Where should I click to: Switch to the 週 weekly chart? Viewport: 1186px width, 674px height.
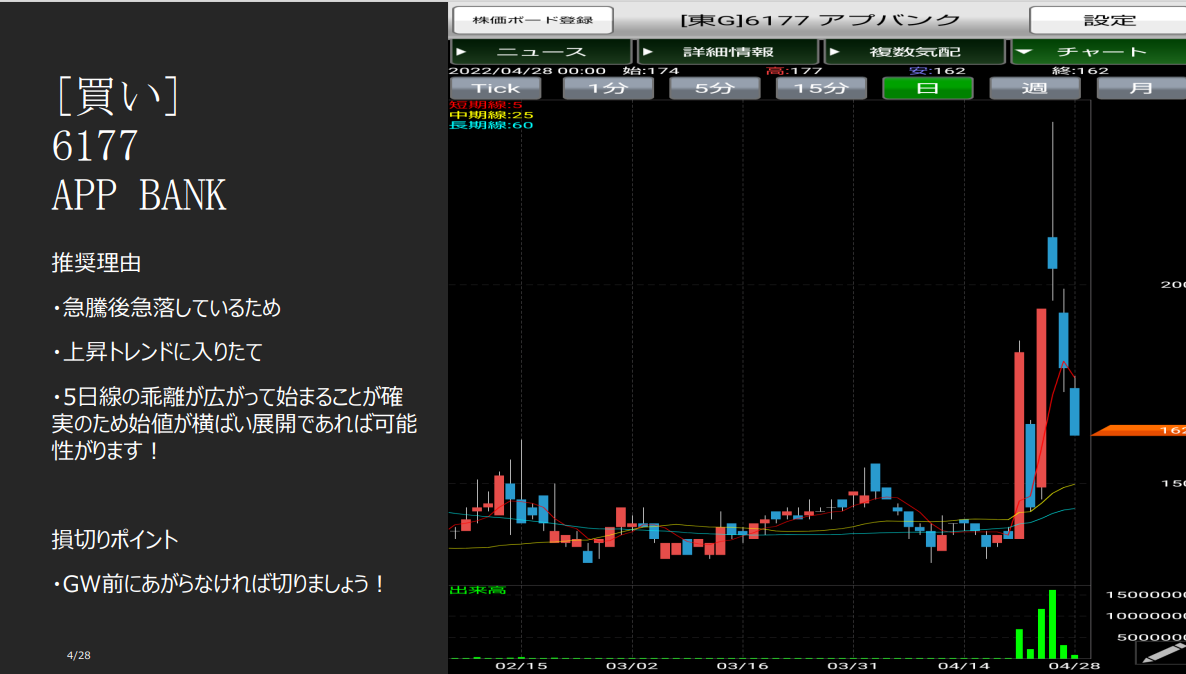coord(1035,88)
